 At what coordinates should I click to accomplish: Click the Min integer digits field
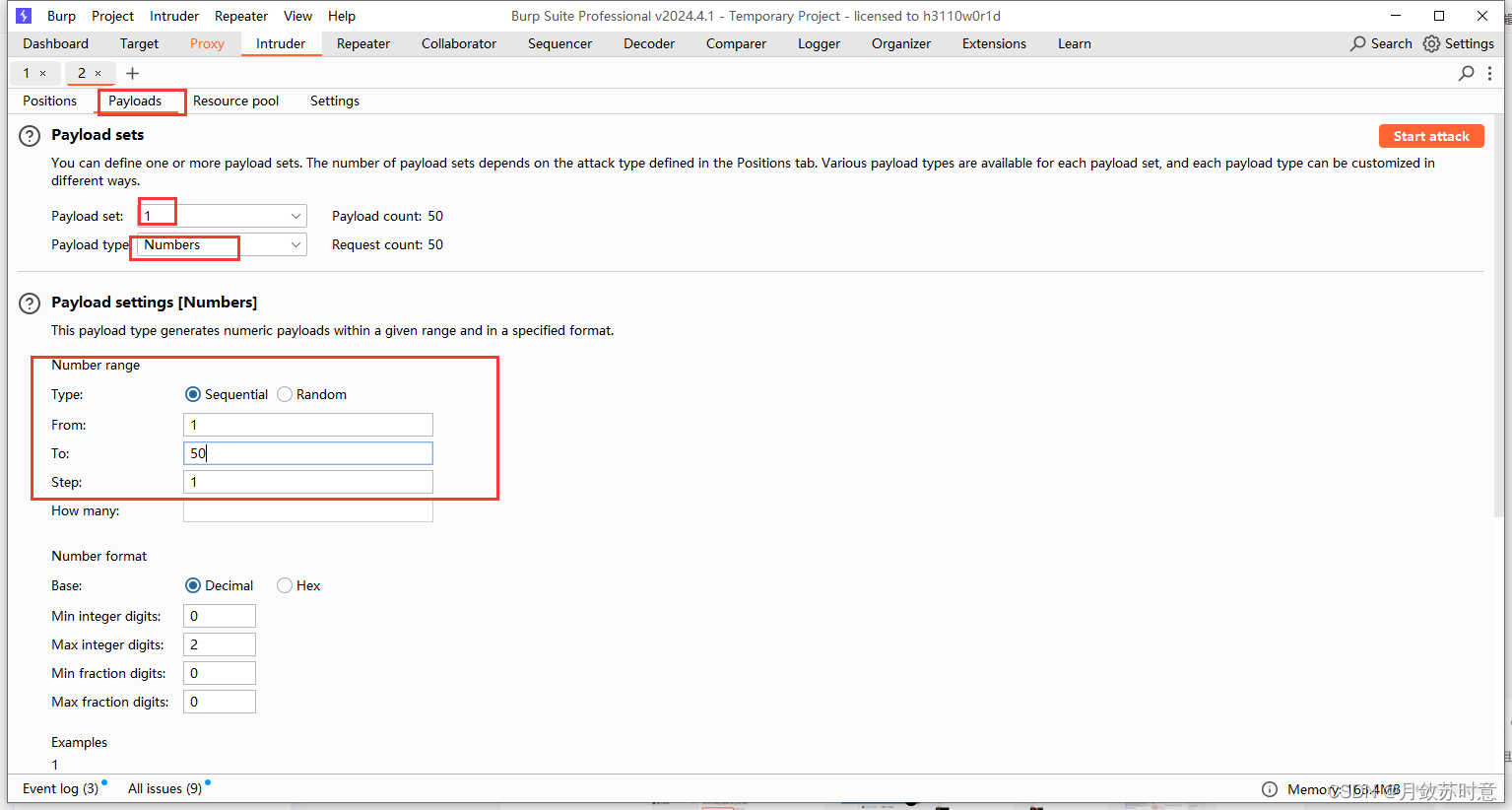tap(220, 616)
